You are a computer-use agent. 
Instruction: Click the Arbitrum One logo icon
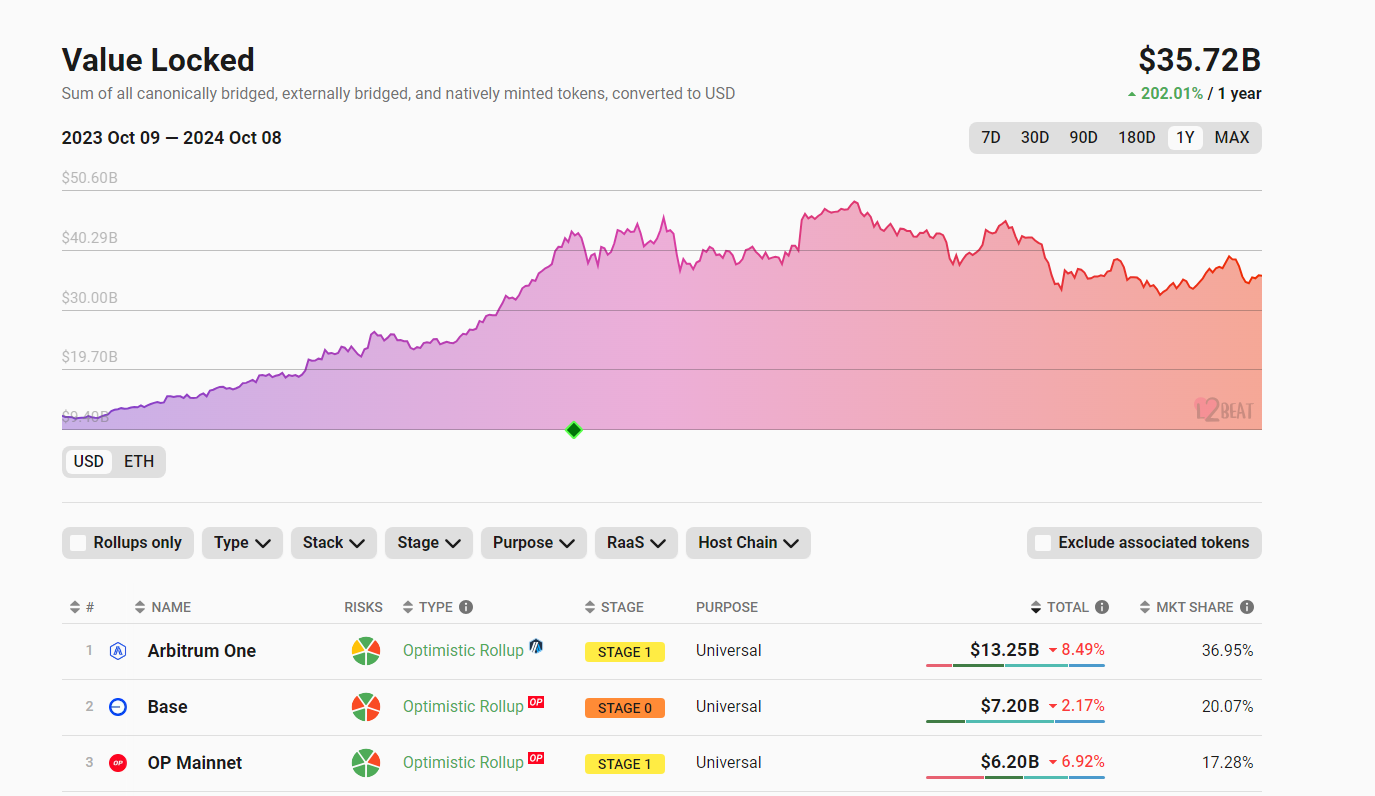[118, 651]
